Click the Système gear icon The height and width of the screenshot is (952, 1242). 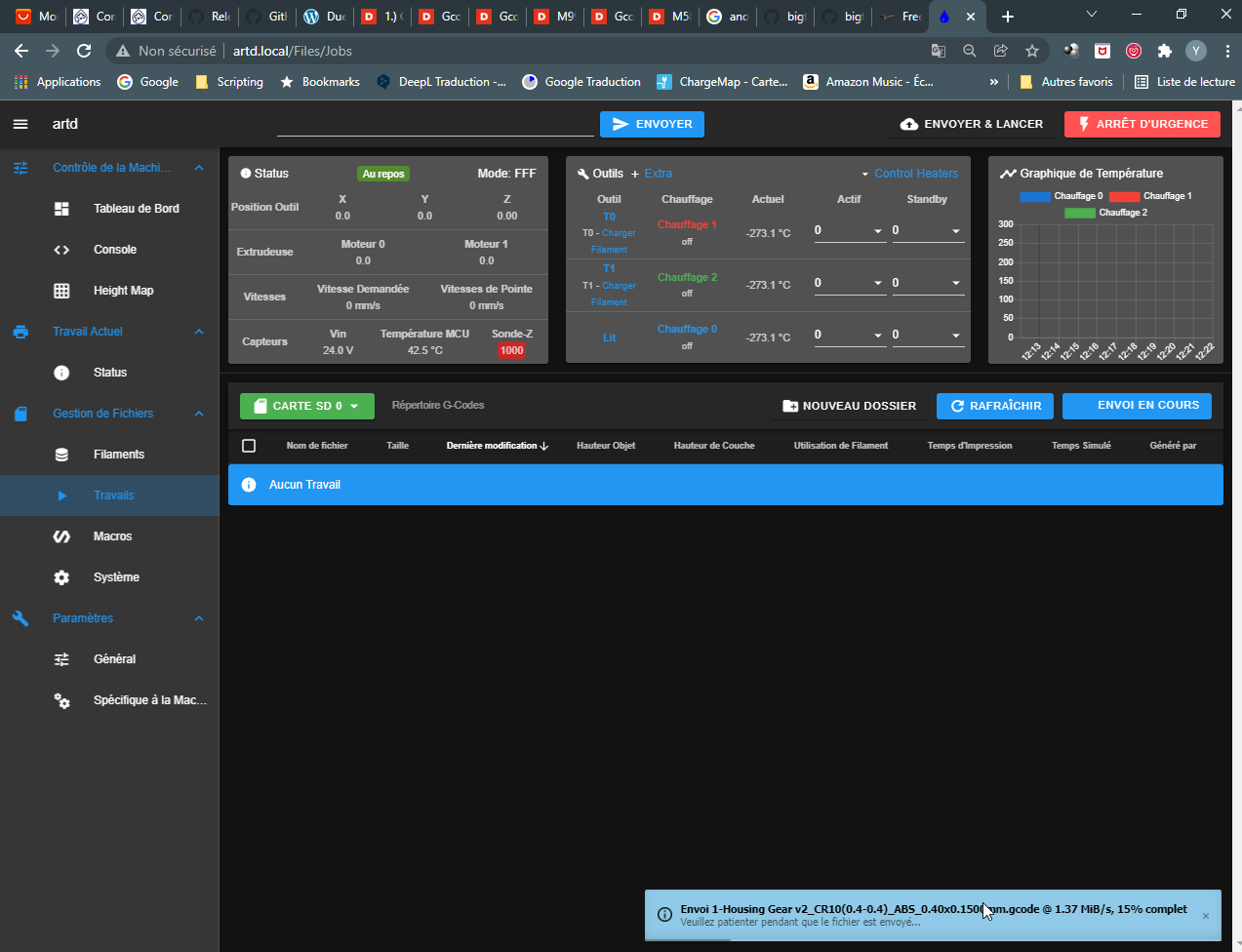[61, 577]
